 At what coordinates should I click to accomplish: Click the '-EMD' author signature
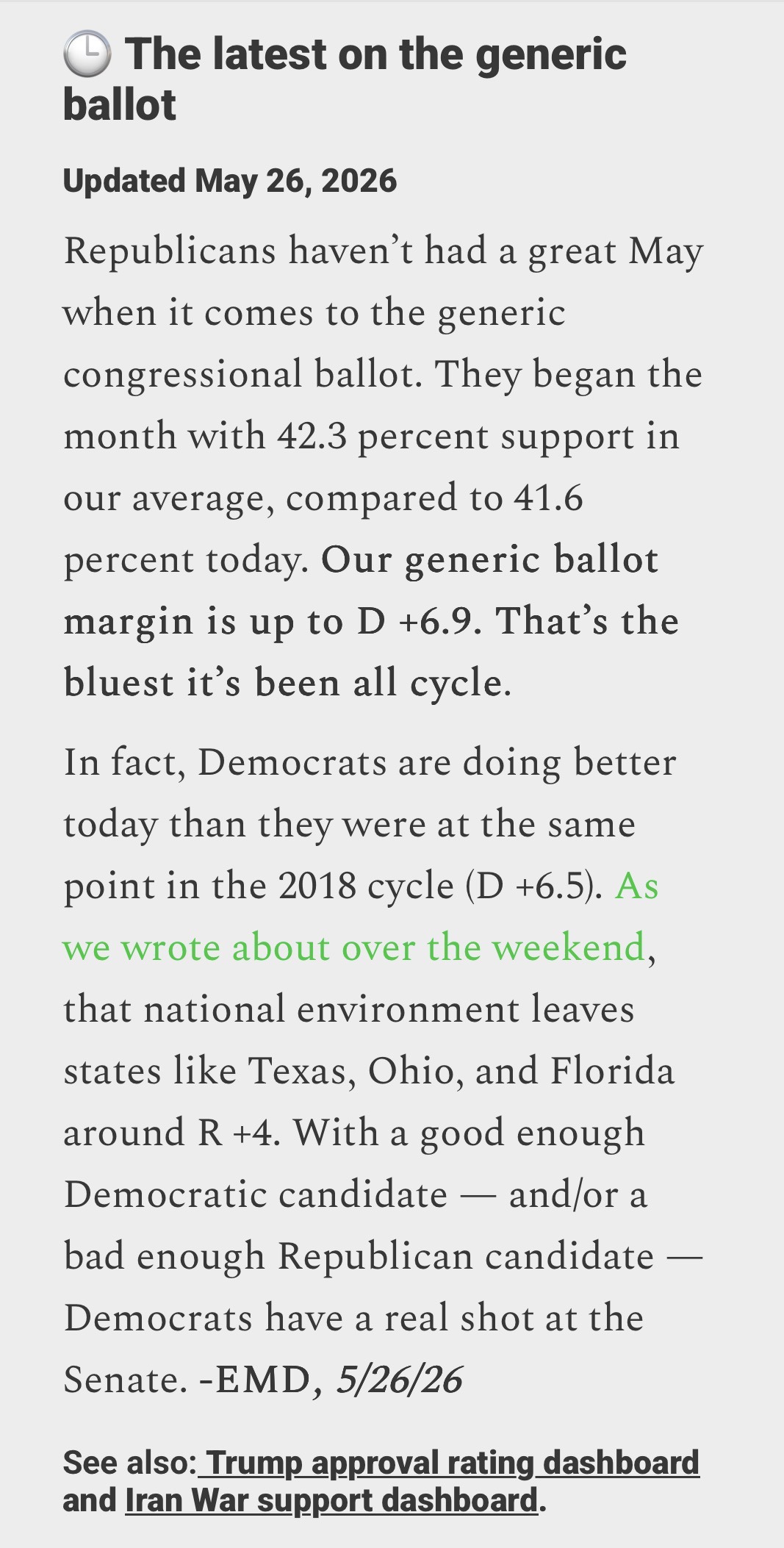pyautogui.click(x=254, y=1380)
